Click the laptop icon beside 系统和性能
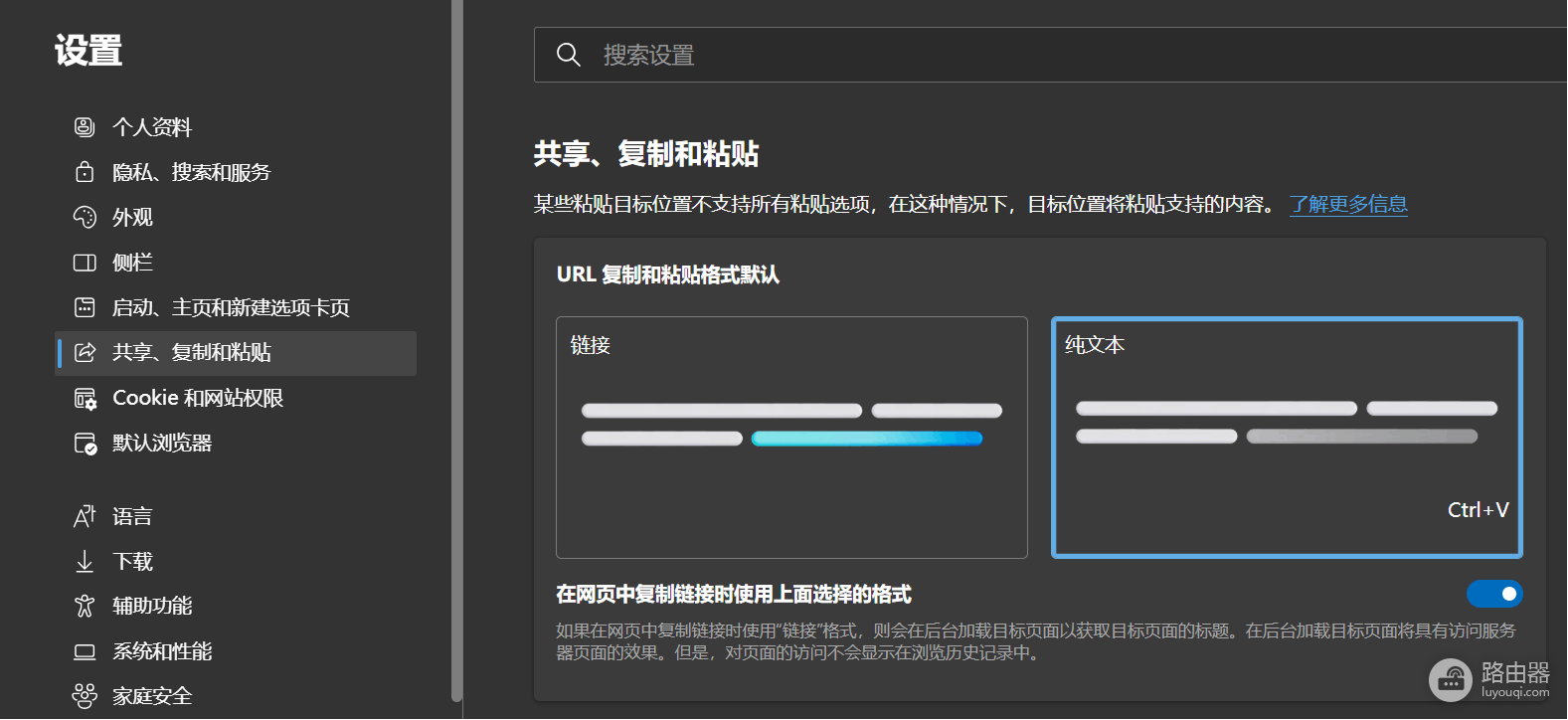The width and height of the screenshot is (1568, 720). coord(85,652)
